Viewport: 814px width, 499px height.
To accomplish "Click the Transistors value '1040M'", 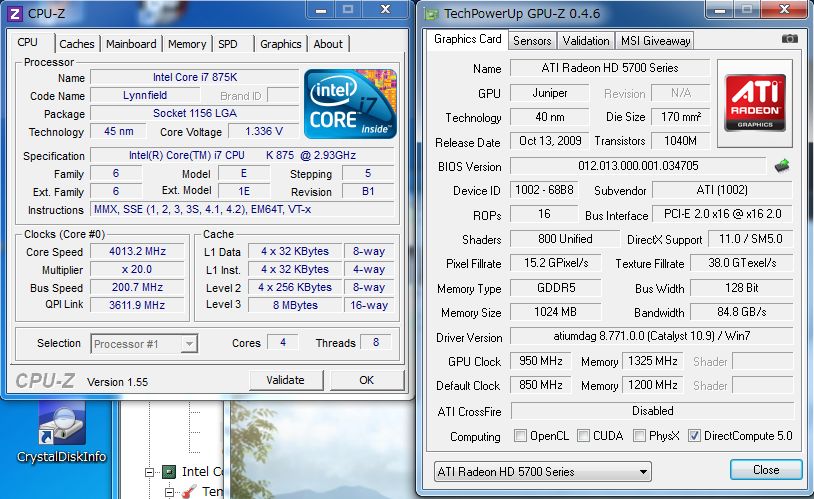I will 681,141.
